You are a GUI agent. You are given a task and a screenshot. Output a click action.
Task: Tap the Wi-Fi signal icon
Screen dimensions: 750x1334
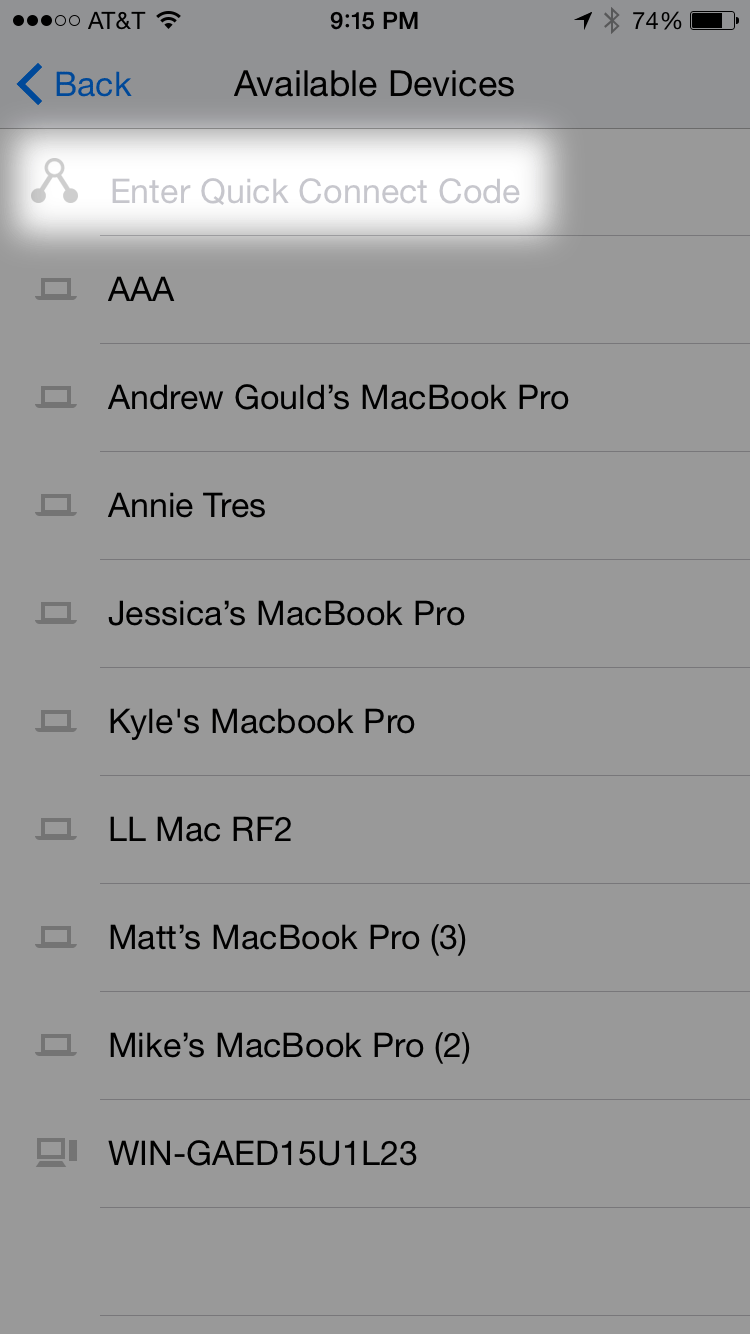tap(169, 21)
